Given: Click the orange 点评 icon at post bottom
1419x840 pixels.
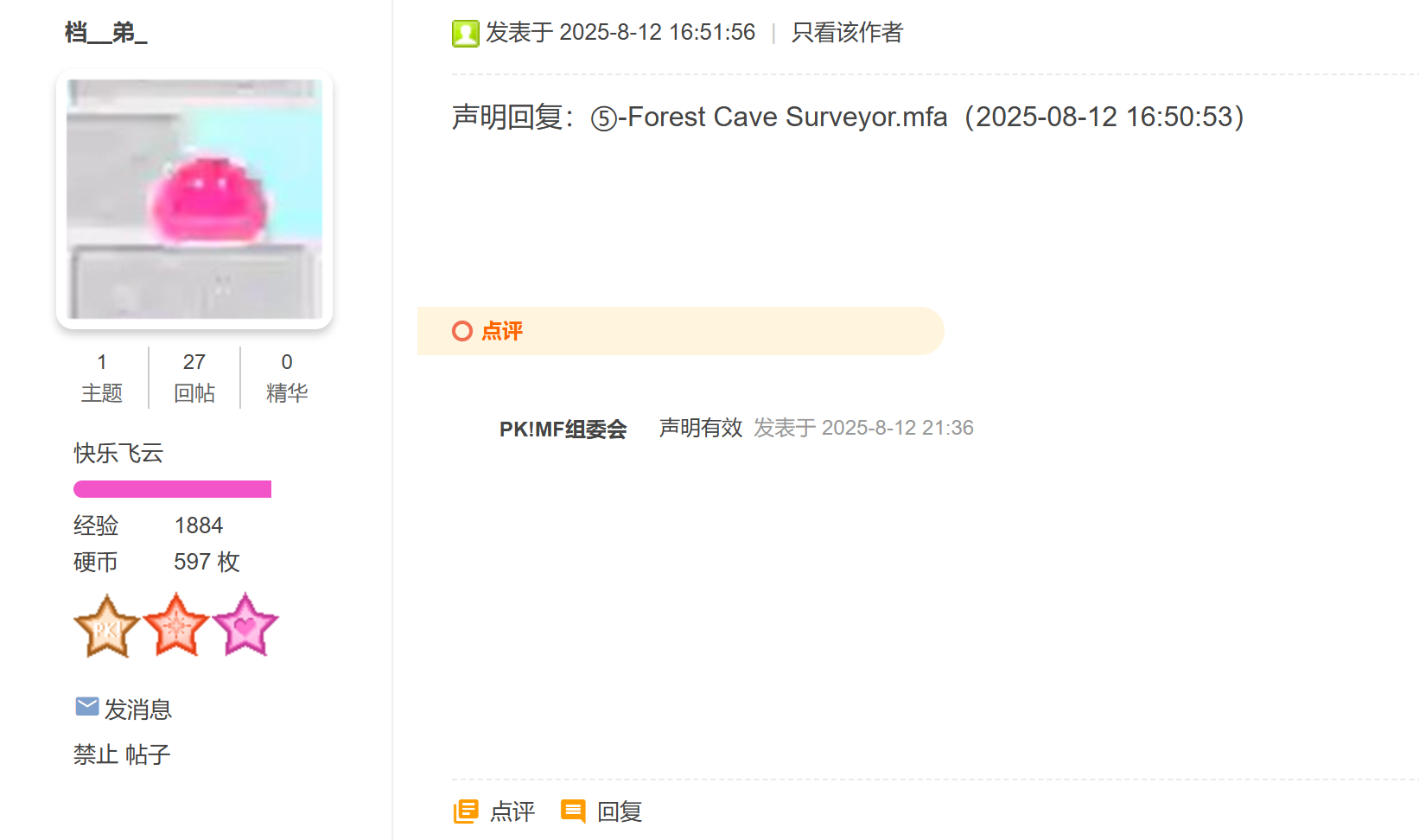Looking at the screenshot, I should tap(466, 811).
